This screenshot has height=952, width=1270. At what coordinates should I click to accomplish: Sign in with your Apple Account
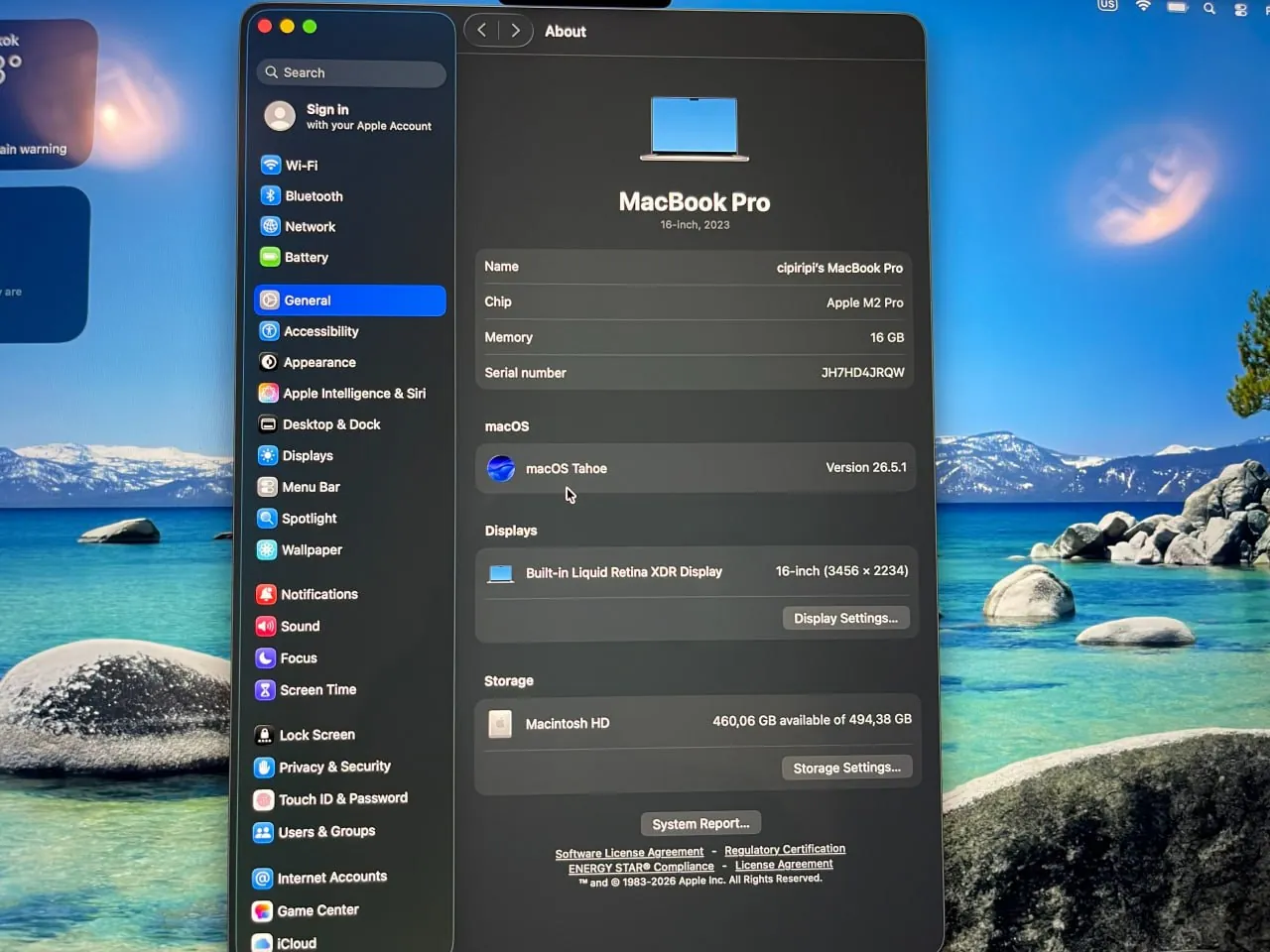tap(349, 117)
